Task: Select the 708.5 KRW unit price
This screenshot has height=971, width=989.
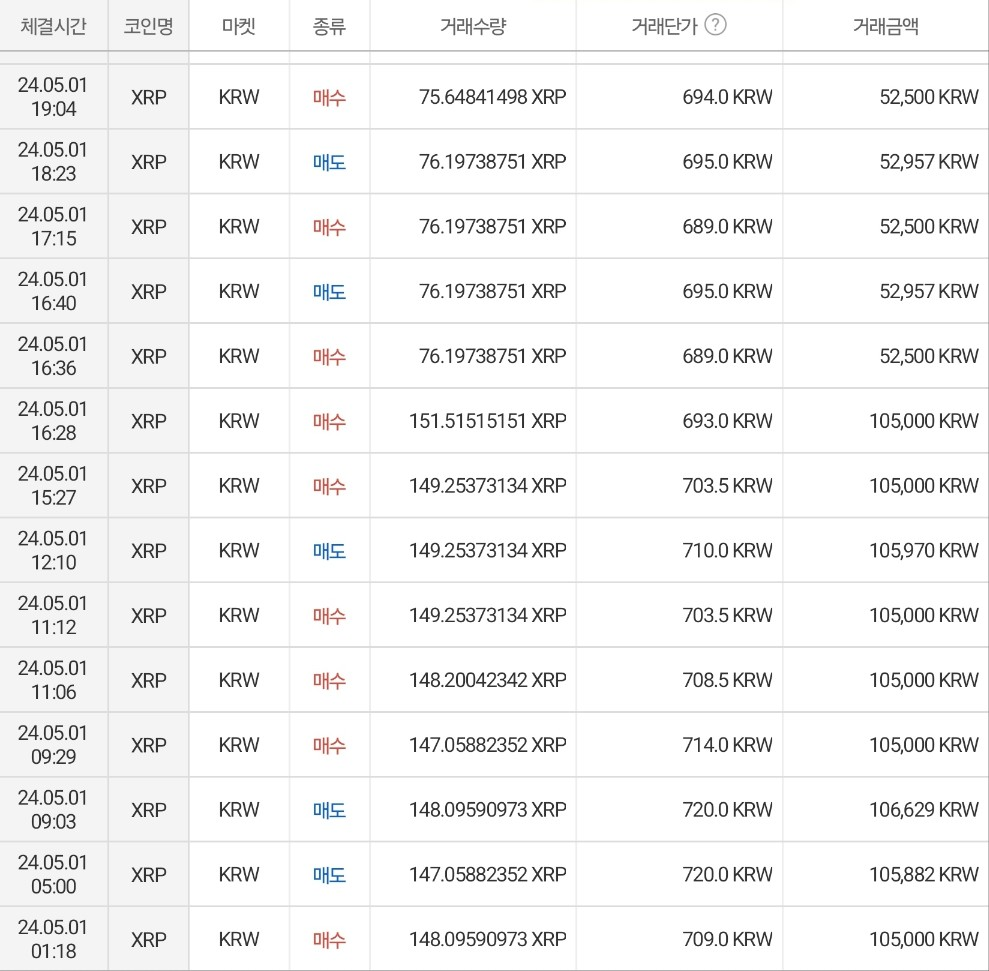Action: pyautogui.click(x=727, y=680)
